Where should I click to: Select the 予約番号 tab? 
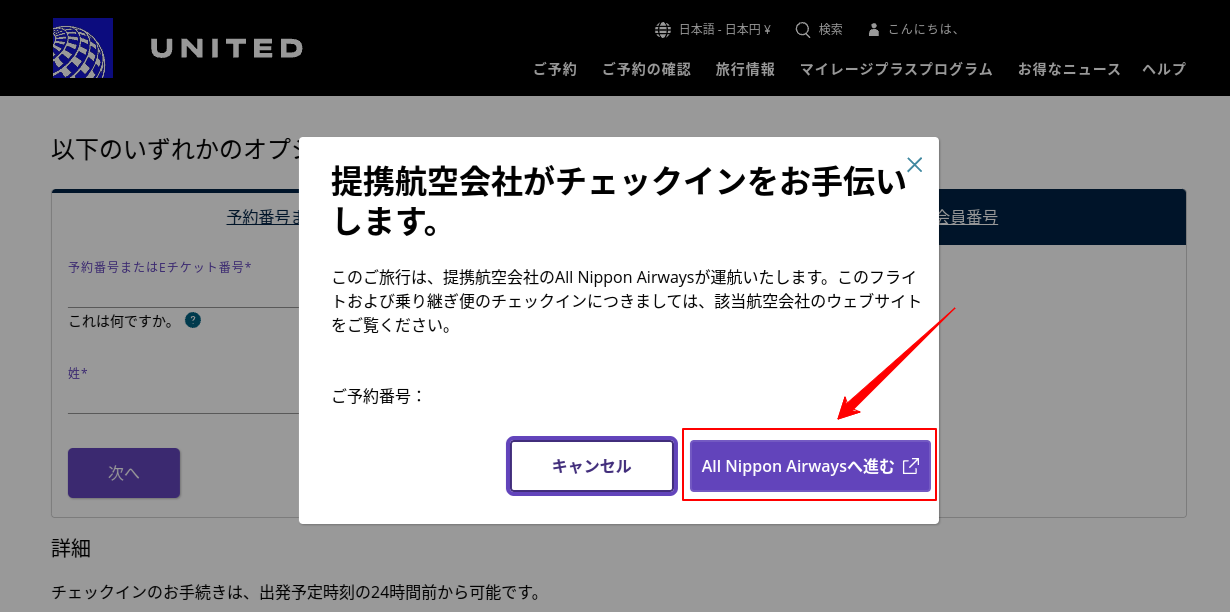point(264,217)
